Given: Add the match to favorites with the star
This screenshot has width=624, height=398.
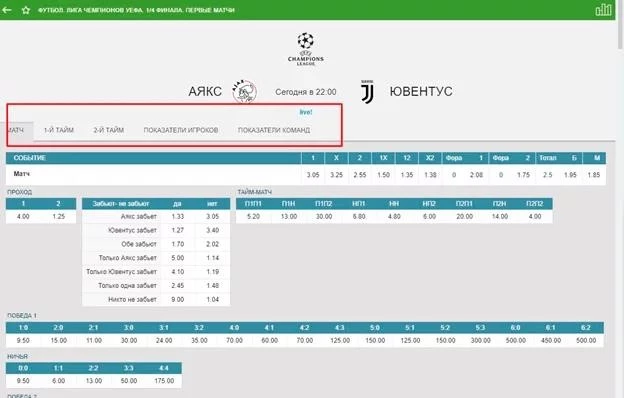Looking at the screenshot, I should click(26, 10).
